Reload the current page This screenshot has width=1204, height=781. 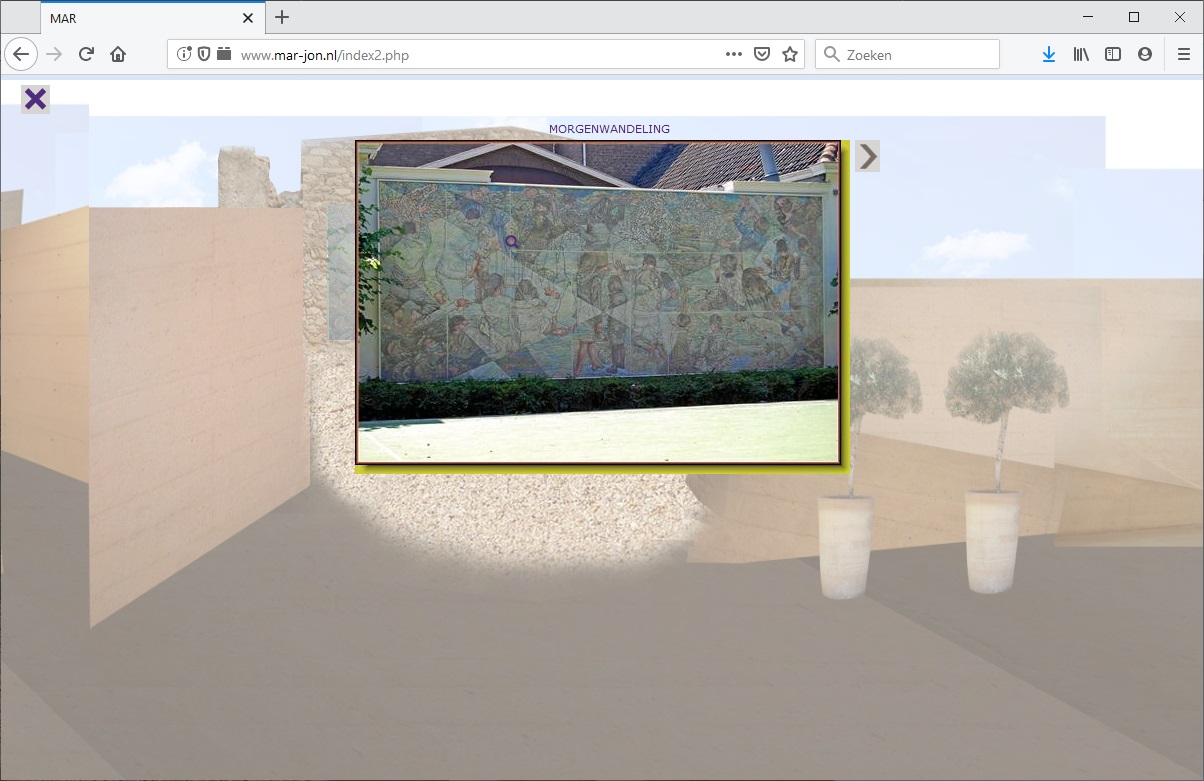coord(86,54)
